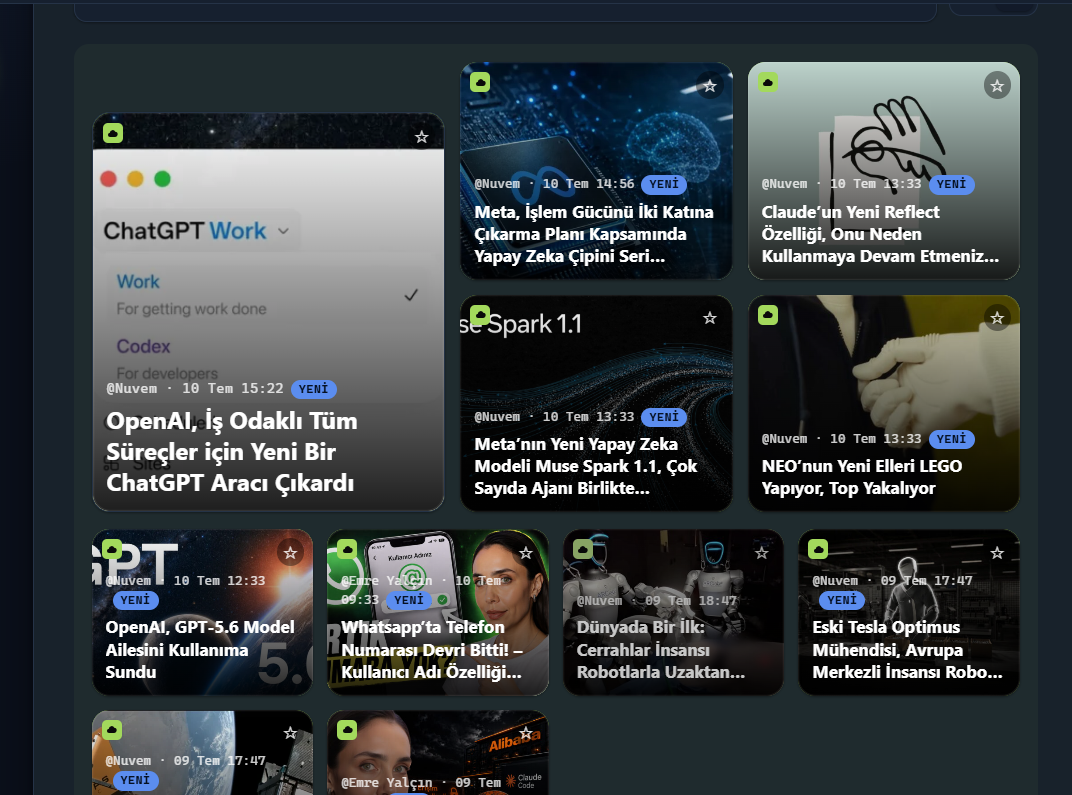
Task: Click @Emre Yalçın author on Whatsapp card
Action: point(386,580)
